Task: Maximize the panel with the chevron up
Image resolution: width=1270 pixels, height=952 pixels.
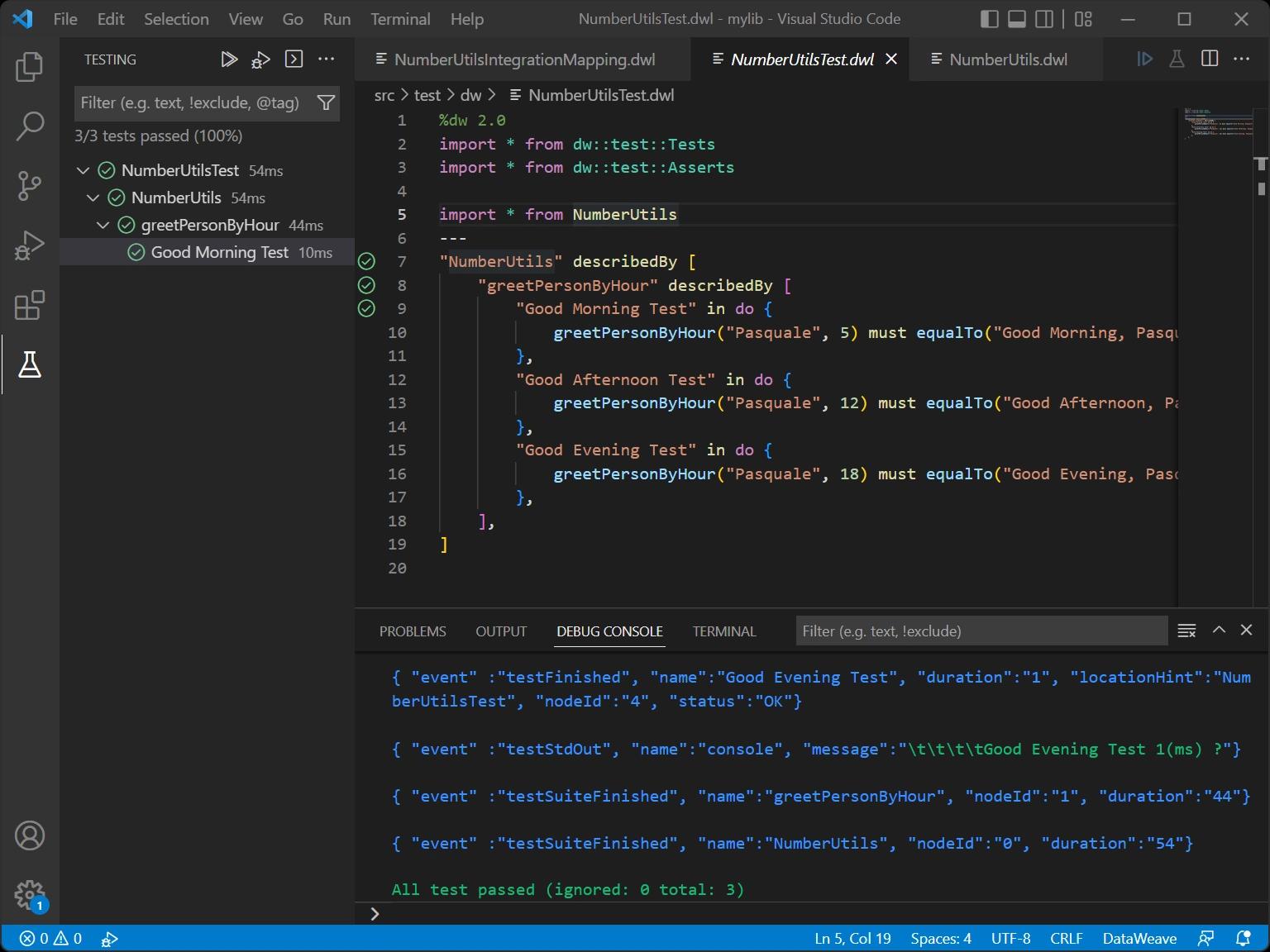Action: click(1219, 631)
